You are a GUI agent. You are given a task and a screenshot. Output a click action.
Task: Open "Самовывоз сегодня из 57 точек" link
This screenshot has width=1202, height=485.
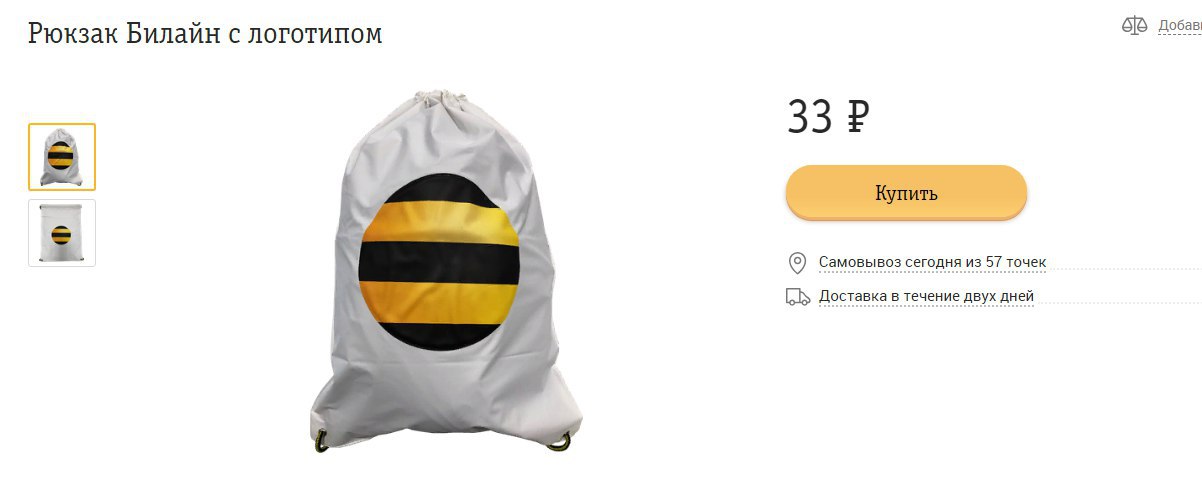pyautogui.click(x=932, y=263)
